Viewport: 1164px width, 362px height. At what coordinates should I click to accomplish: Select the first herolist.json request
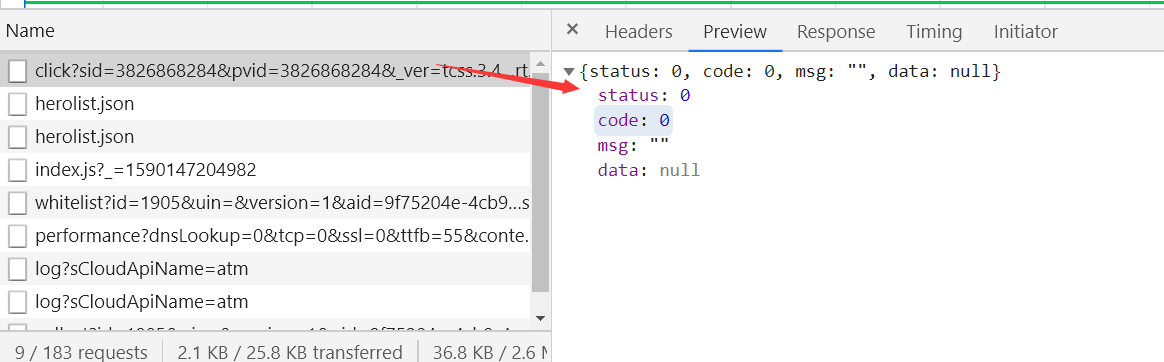point(266,104)
